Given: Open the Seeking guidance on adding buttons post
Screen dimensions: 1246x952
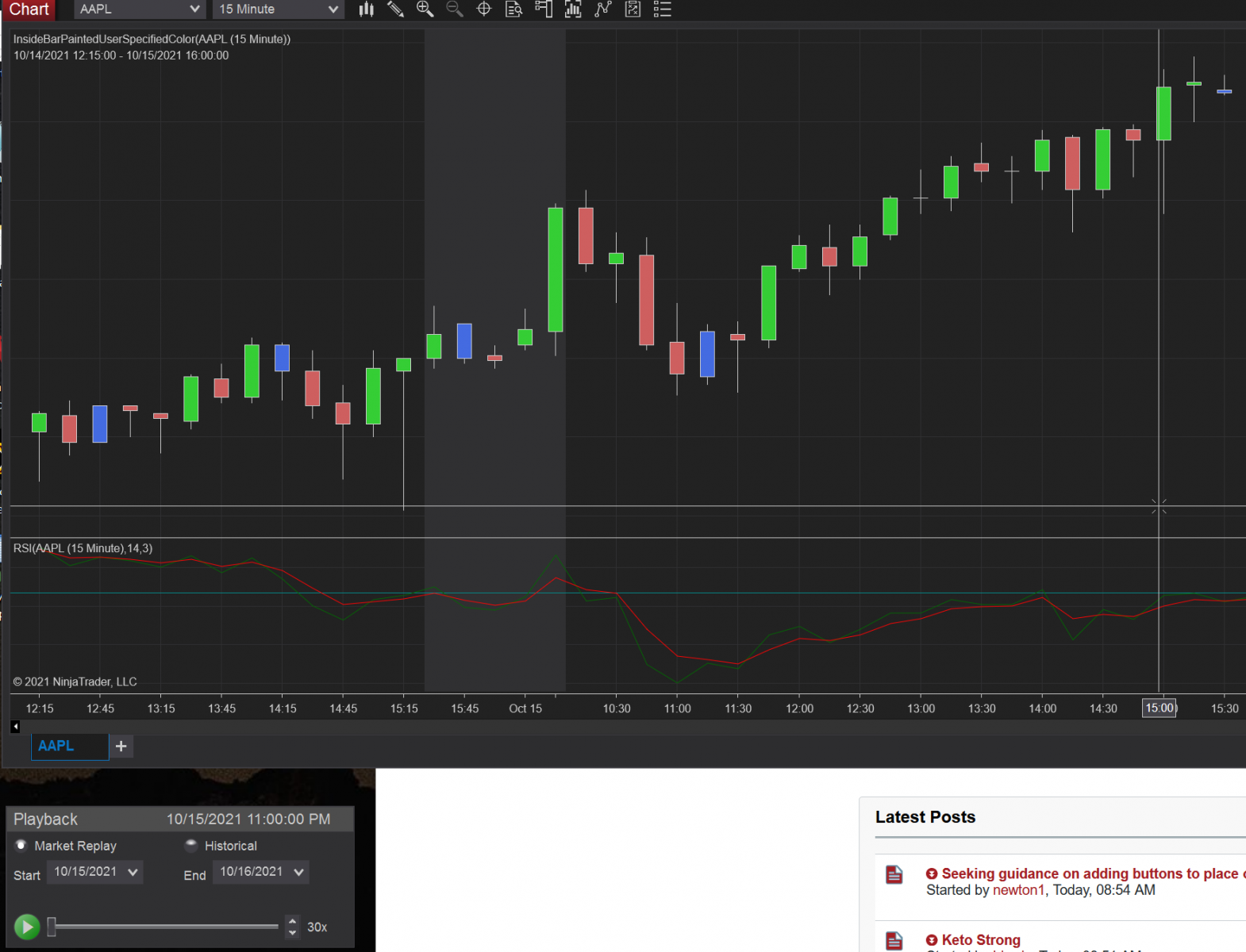Looking at the screenshot, I should 1093,873.
